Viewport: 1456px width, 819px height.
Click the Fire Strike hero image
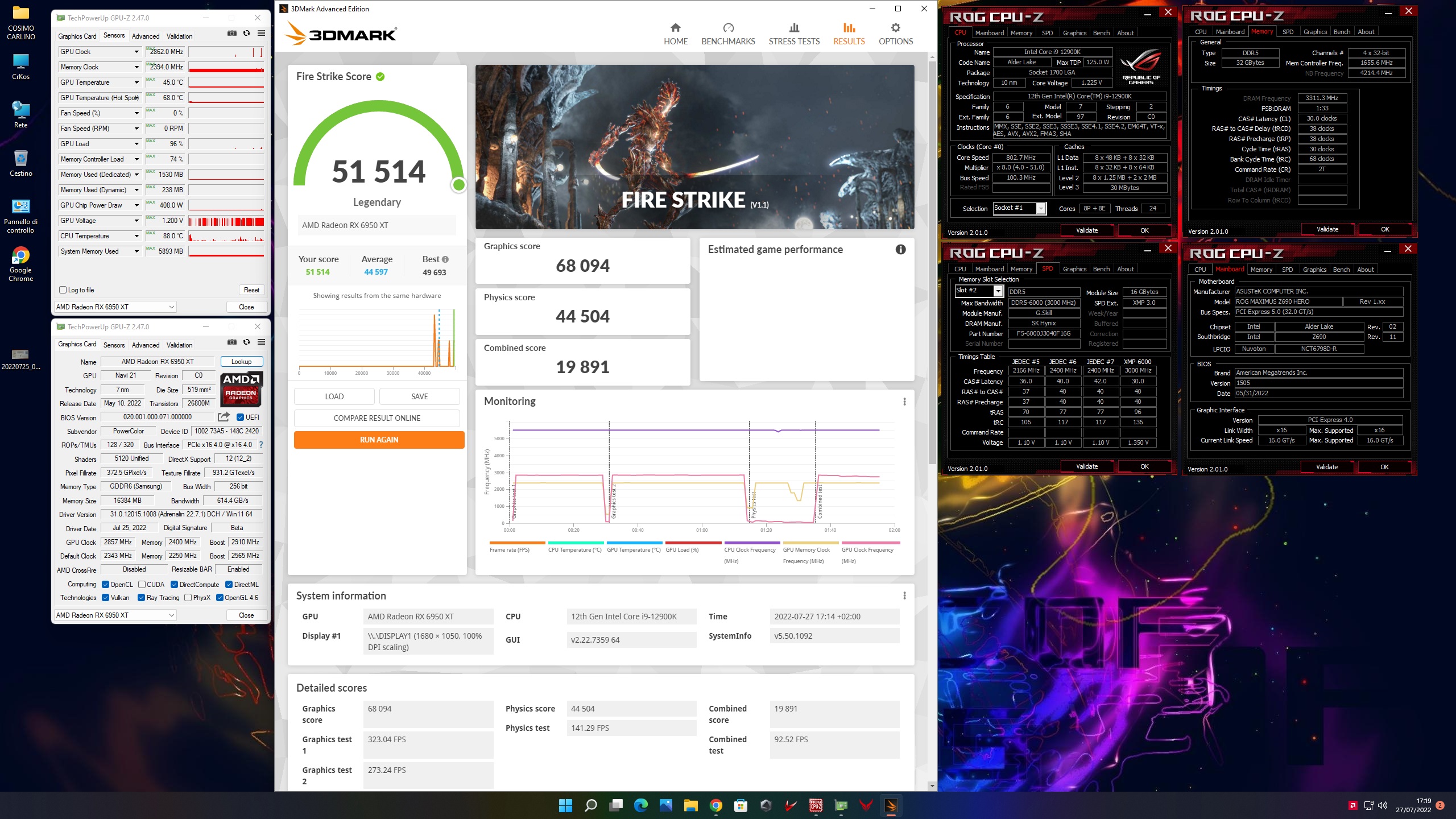click(694, 147)
